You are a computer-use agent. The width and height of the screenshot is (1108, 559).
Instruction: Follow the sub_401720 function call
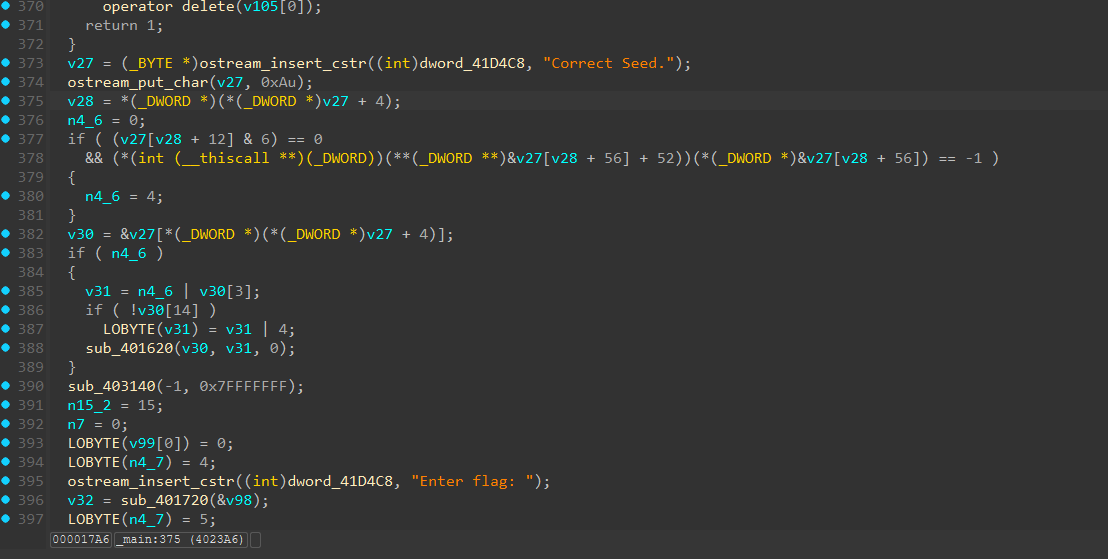point(165,500)
